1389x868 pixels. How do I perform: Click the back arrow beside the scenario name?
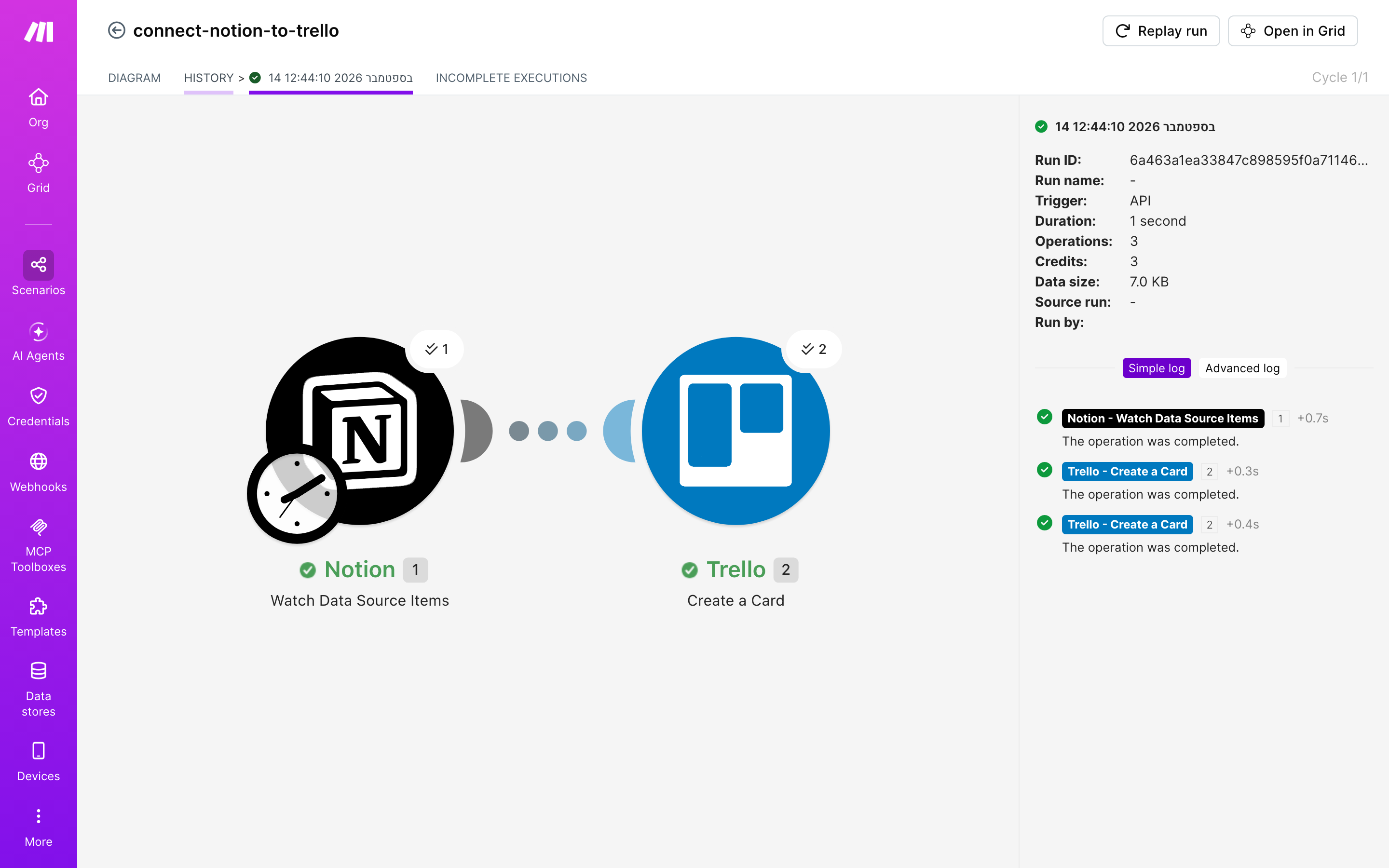coord(117,30)
